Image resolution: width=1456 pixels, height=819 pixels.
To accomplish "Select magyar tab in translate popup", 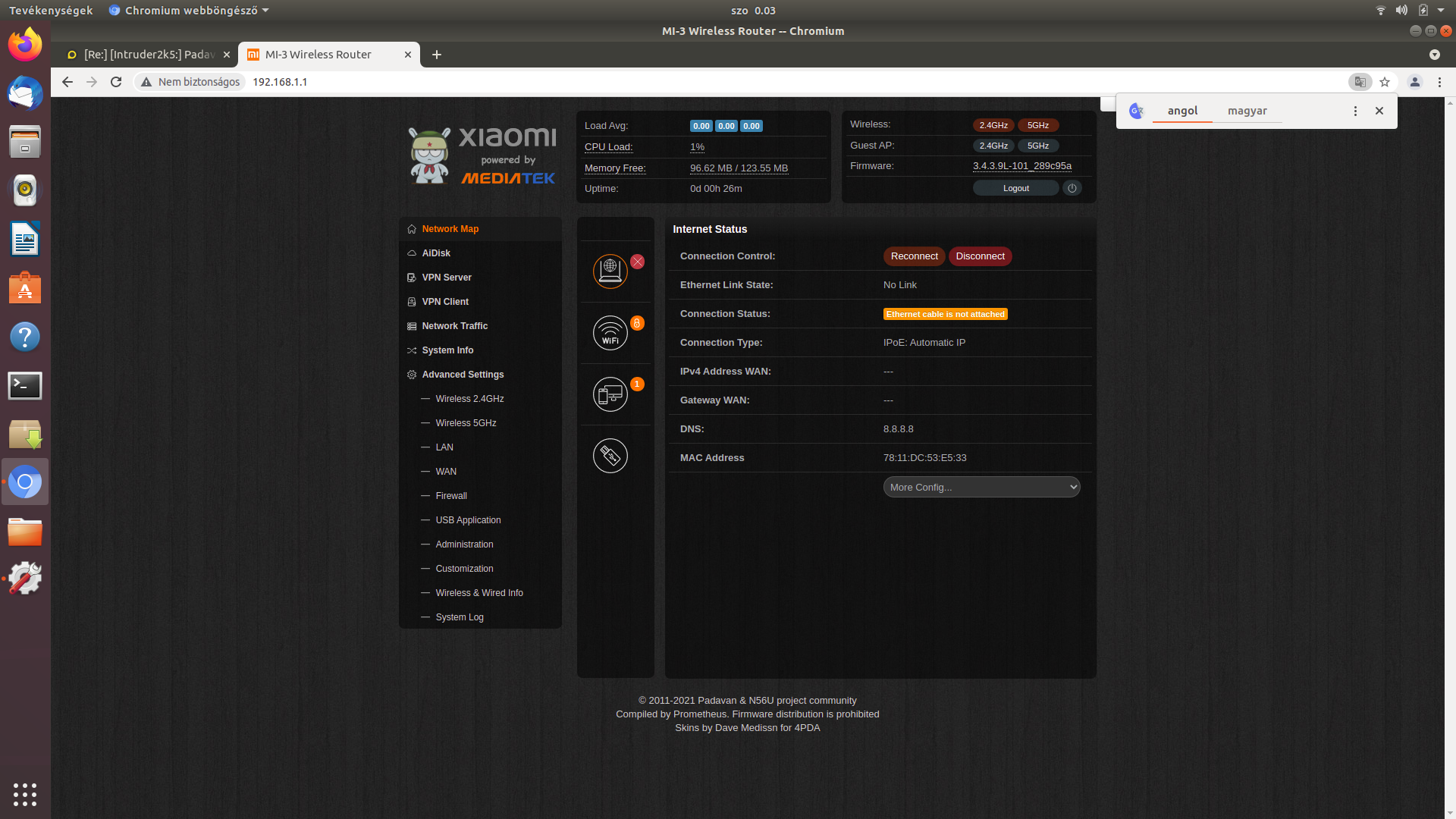I will tap(1247, 111).
